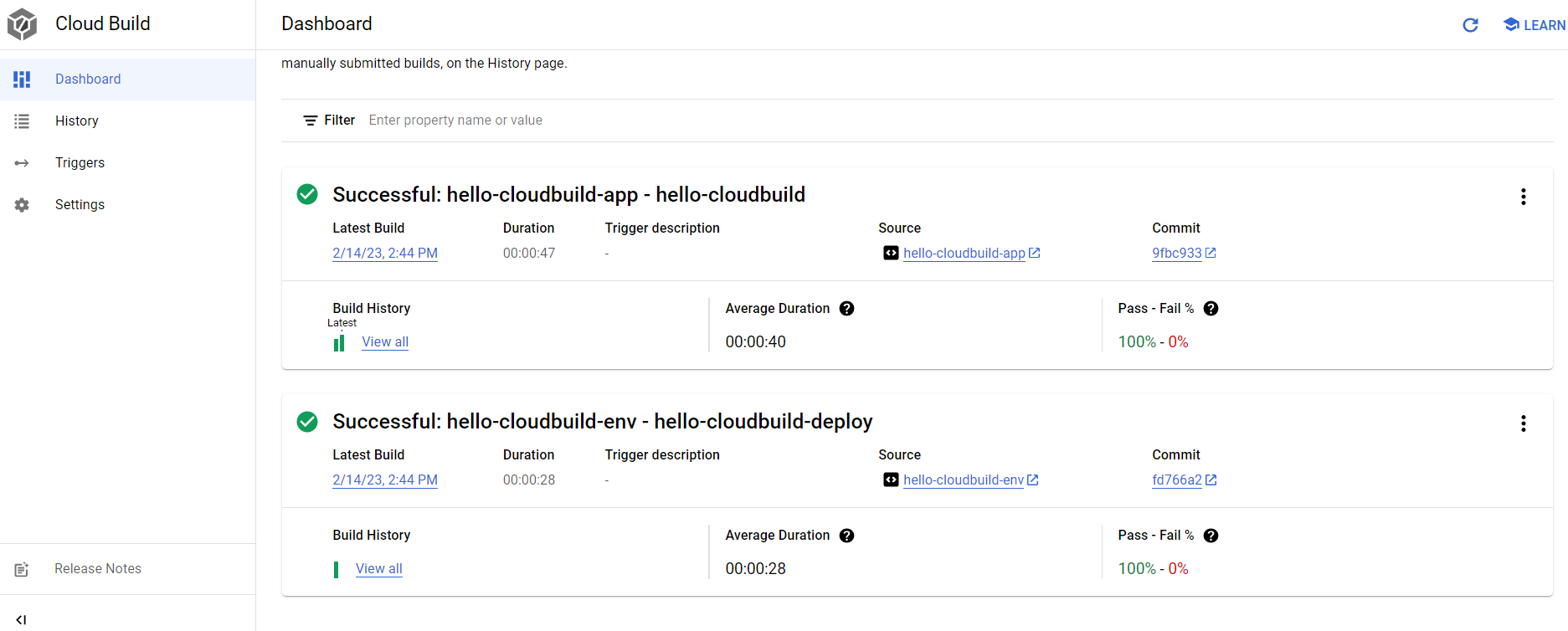The height and width of the screenshot is (631, 1568).
Task: Click the green success checkmark for hello-cloudbuild-env
Action: 307,421
